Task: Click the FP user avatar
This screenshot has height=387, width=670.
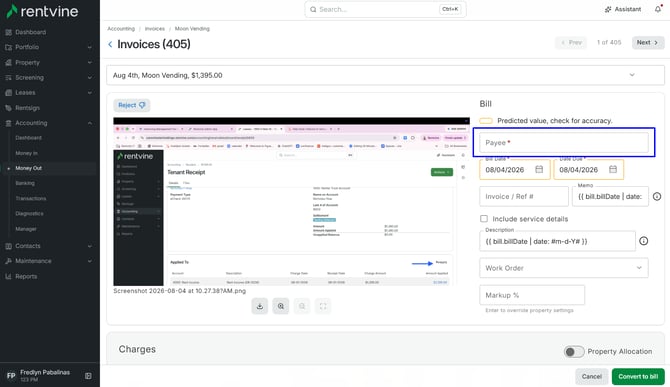Action: pos(11,376)
